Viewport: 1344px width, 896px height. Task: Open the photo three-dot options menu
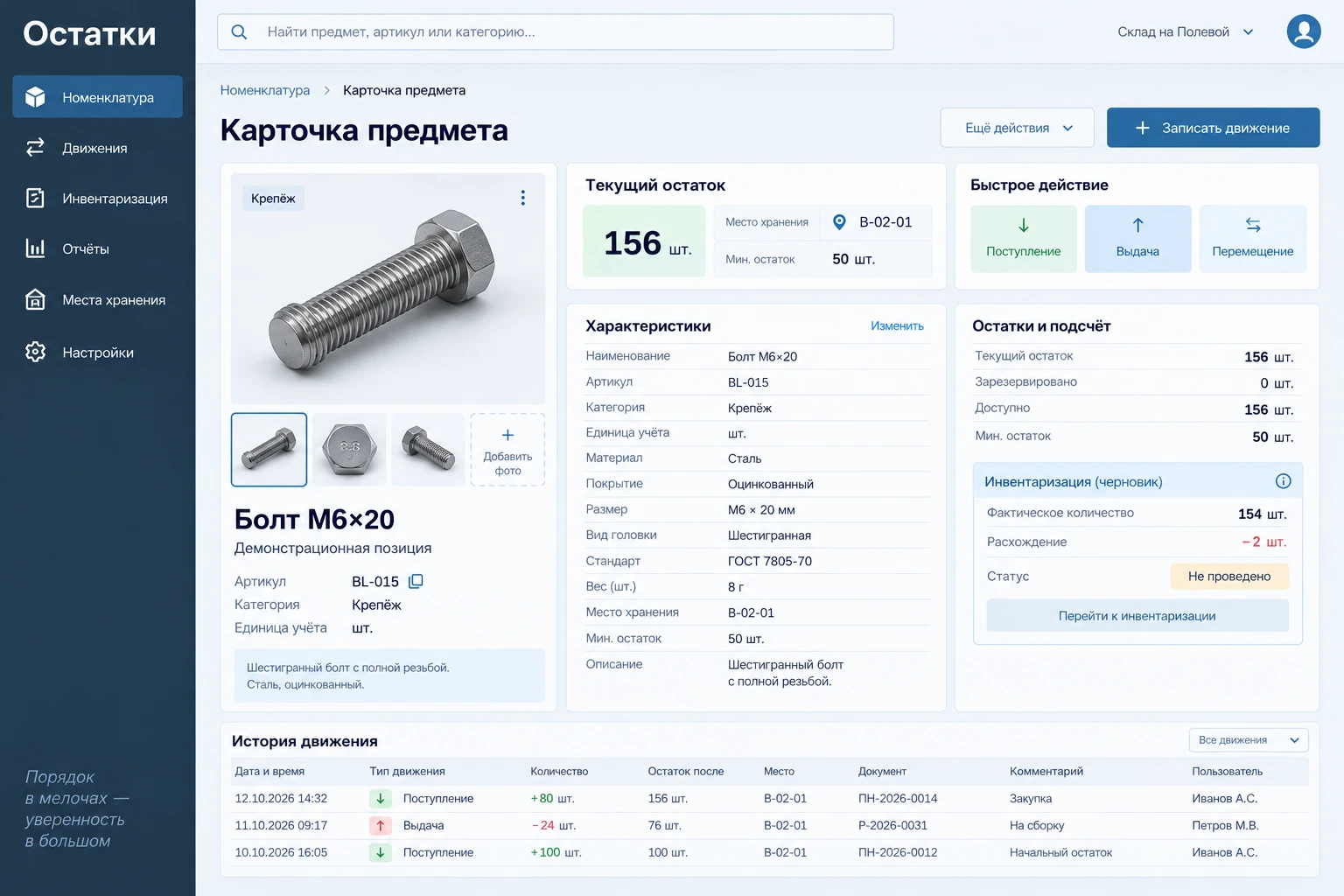523,198
